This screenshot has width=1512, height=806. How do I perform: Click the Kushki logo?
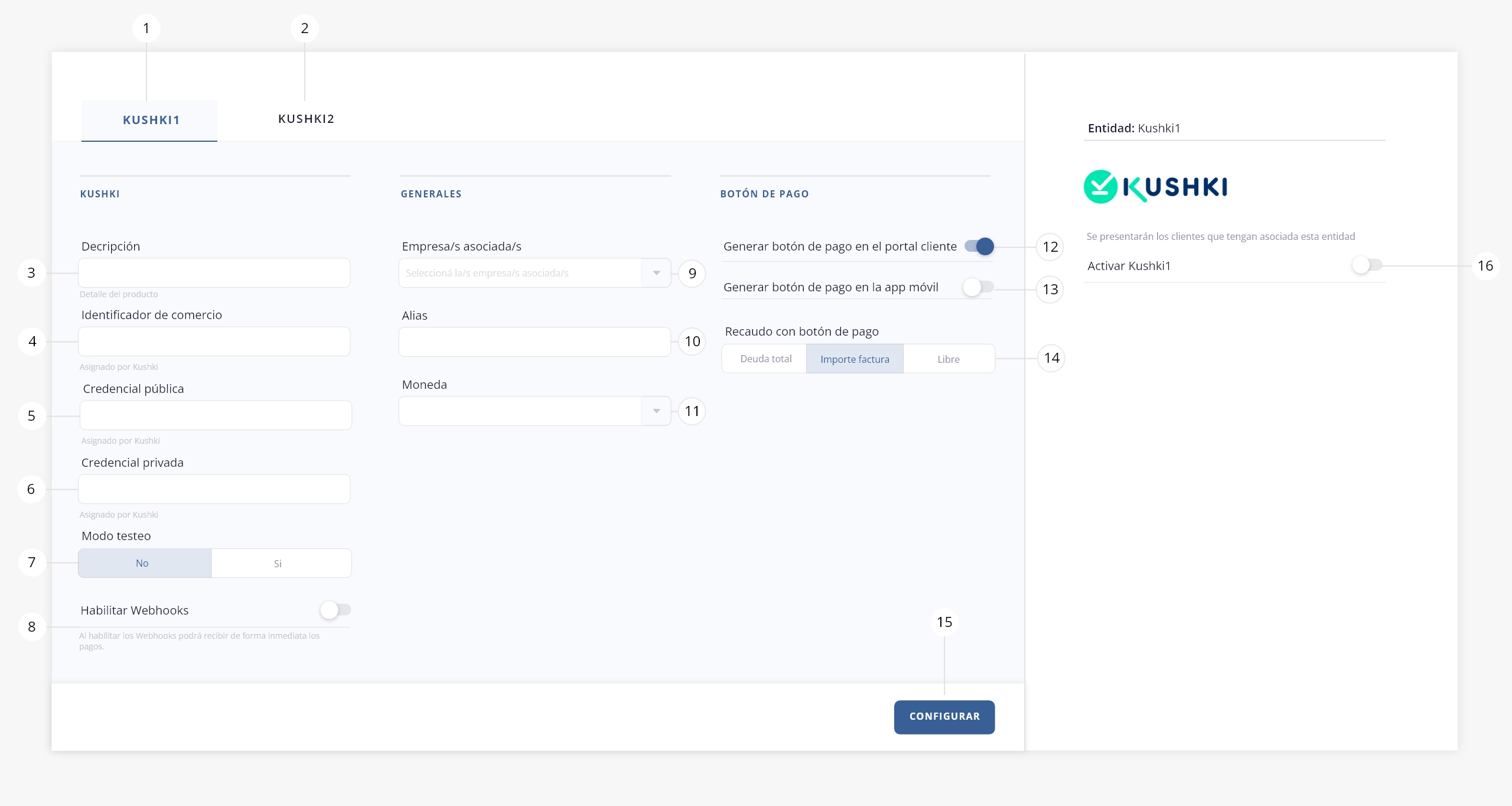click(1156, 187)
